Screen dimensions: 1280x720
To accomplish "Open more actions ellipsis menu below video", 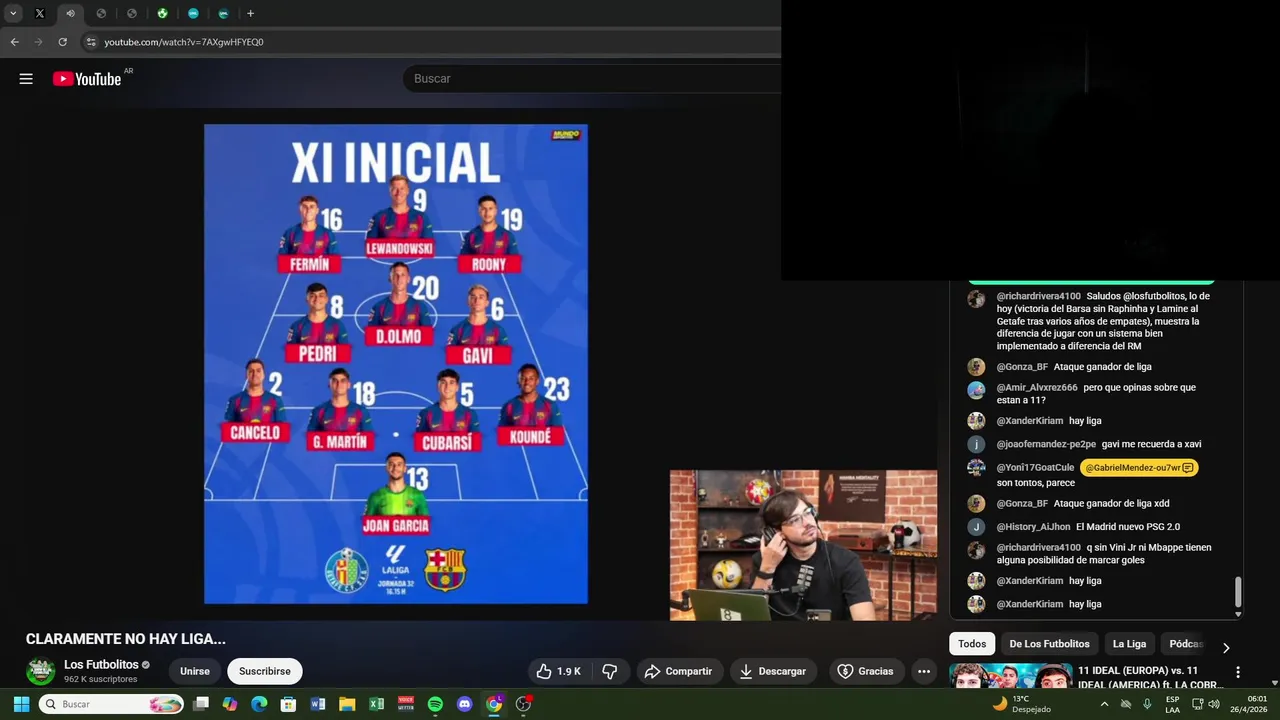I will pyautogui.click(x=924, y=671).
